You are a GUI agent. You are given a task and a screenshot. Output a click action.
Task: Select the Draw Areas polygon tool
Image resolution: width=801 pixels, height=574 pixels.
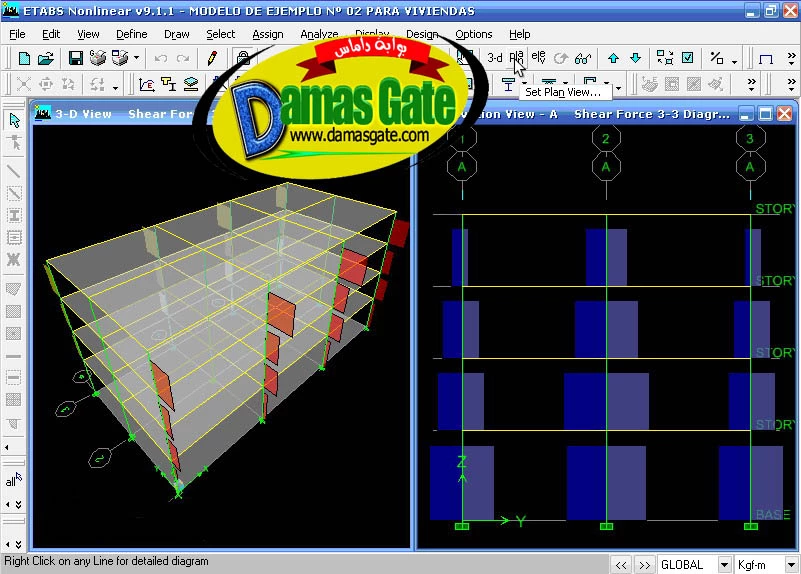click(x=14, y=289)
